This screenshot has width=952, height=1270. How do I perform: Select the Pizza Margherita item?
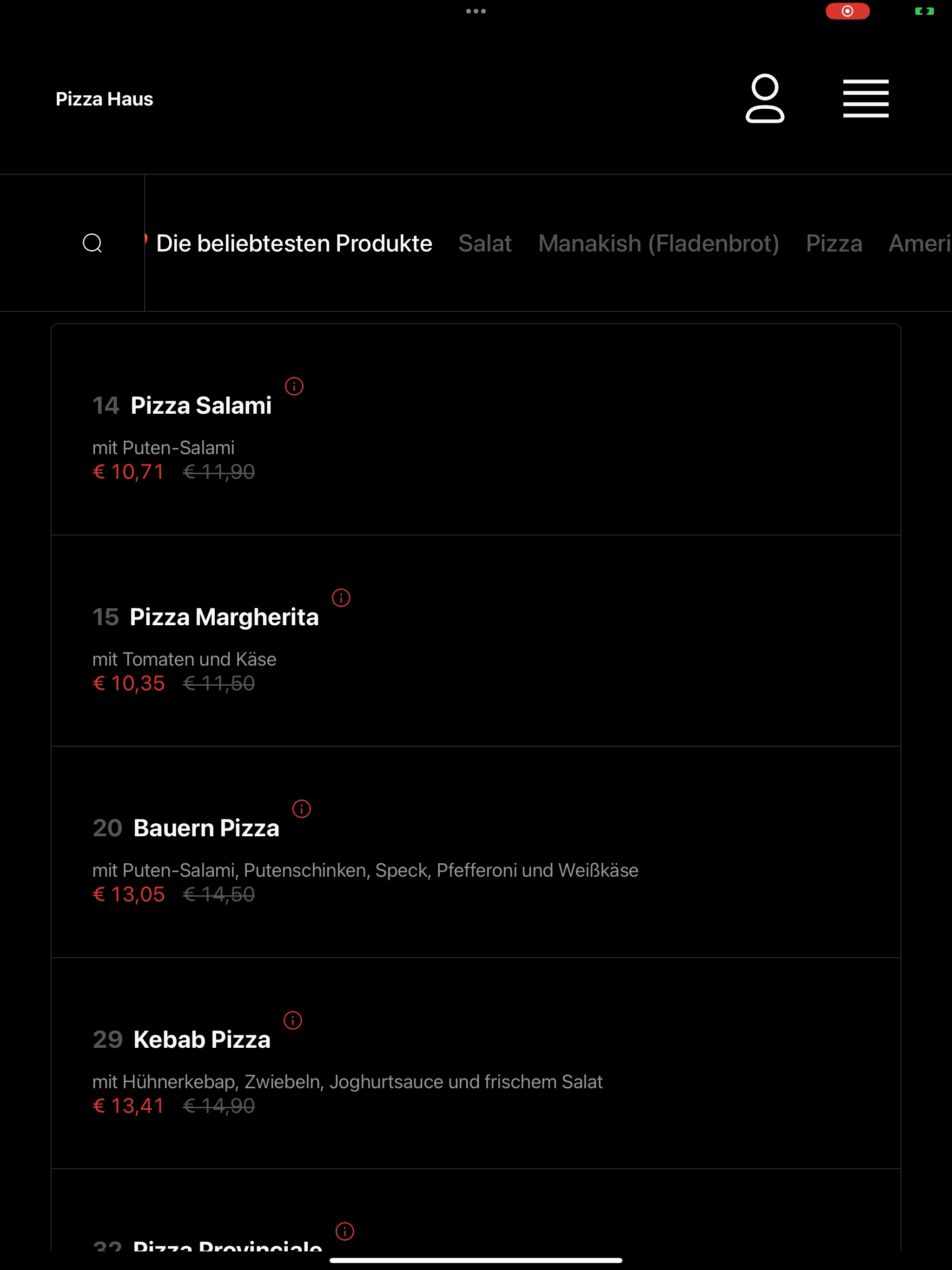pyautogui.click(x=476, y=641)
